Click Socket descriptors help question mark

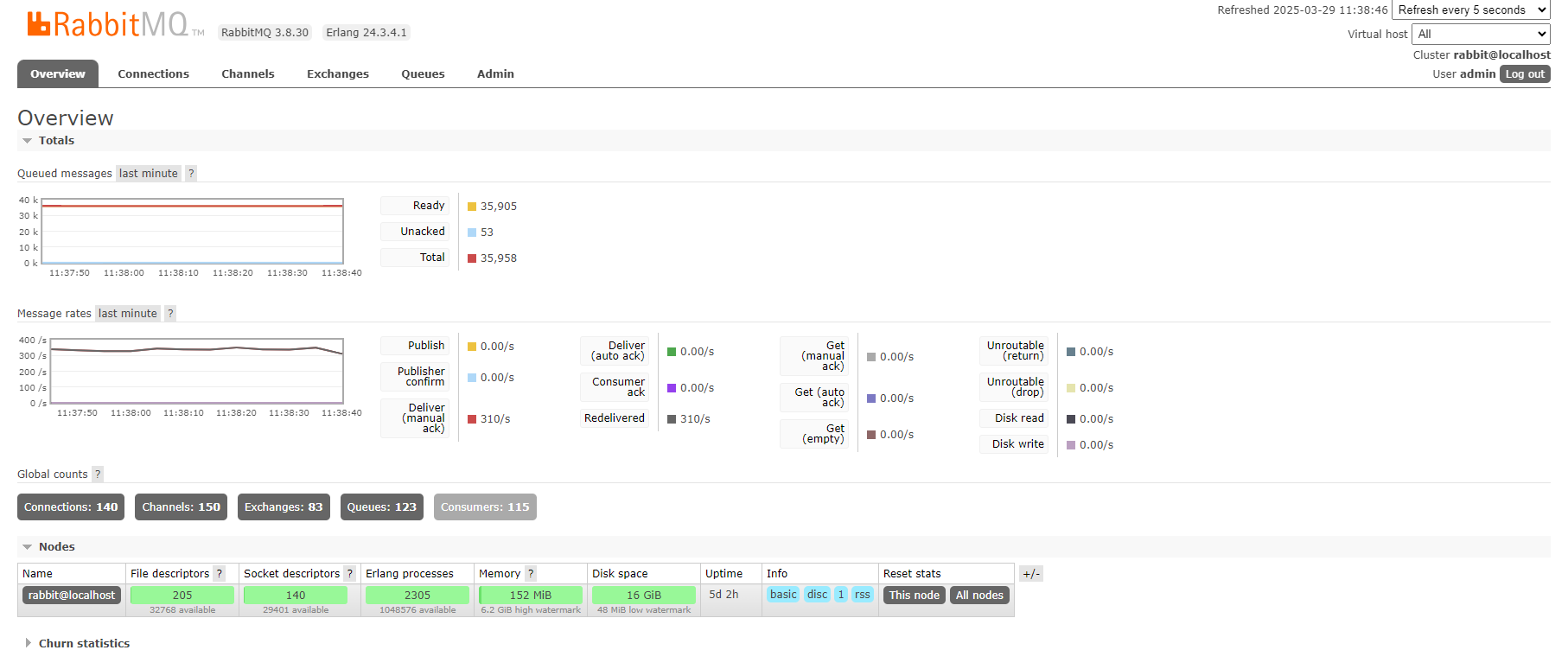pos(350,573)
